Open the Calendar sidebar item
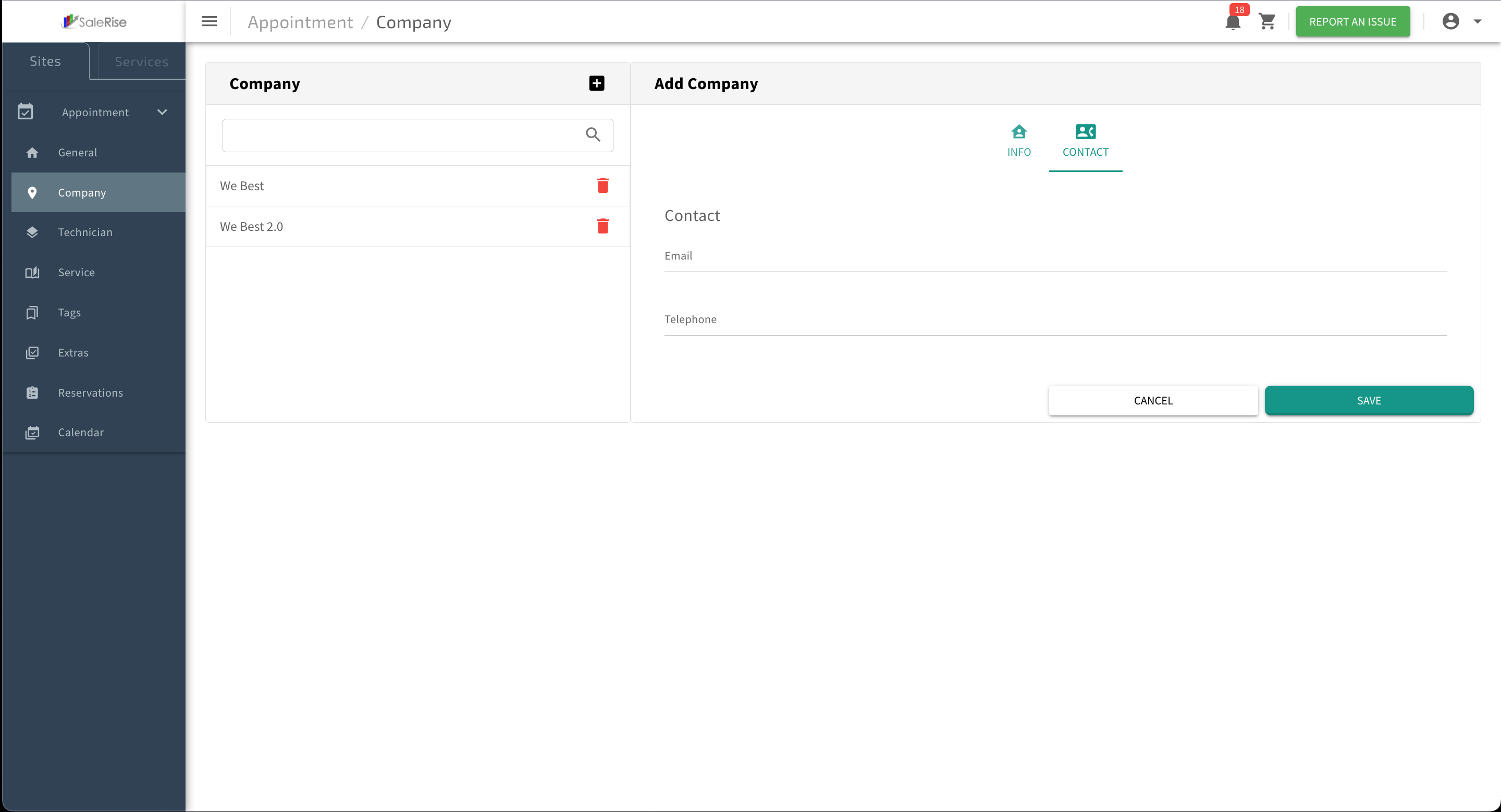Image resolution: width=1501 pixels, height=812 pixels. coord(98,432)
